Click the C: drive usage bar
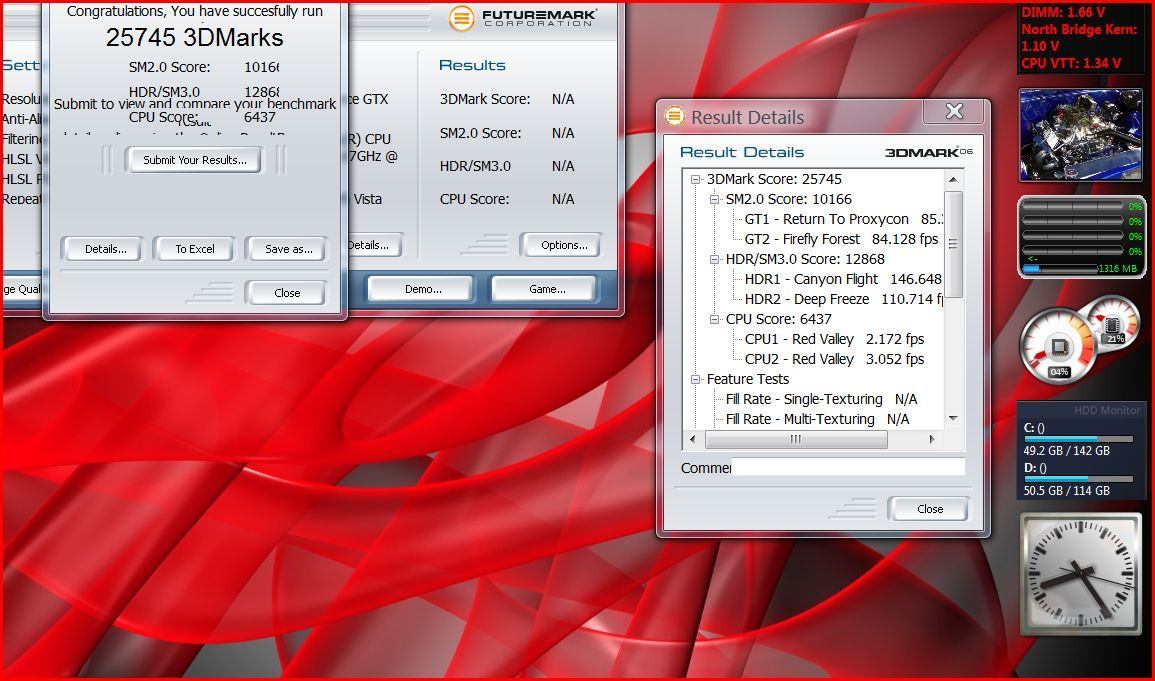The height and width of the screenshot is (681, 1155). coord(1078,439)
